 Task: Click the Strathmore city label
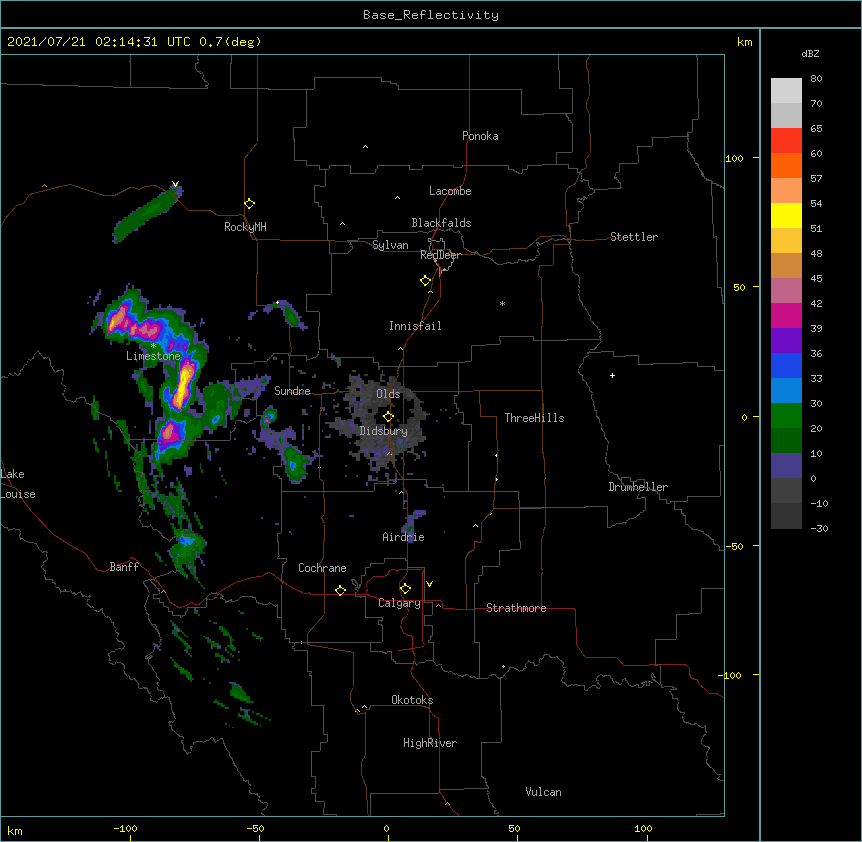(x=516, y=608)
